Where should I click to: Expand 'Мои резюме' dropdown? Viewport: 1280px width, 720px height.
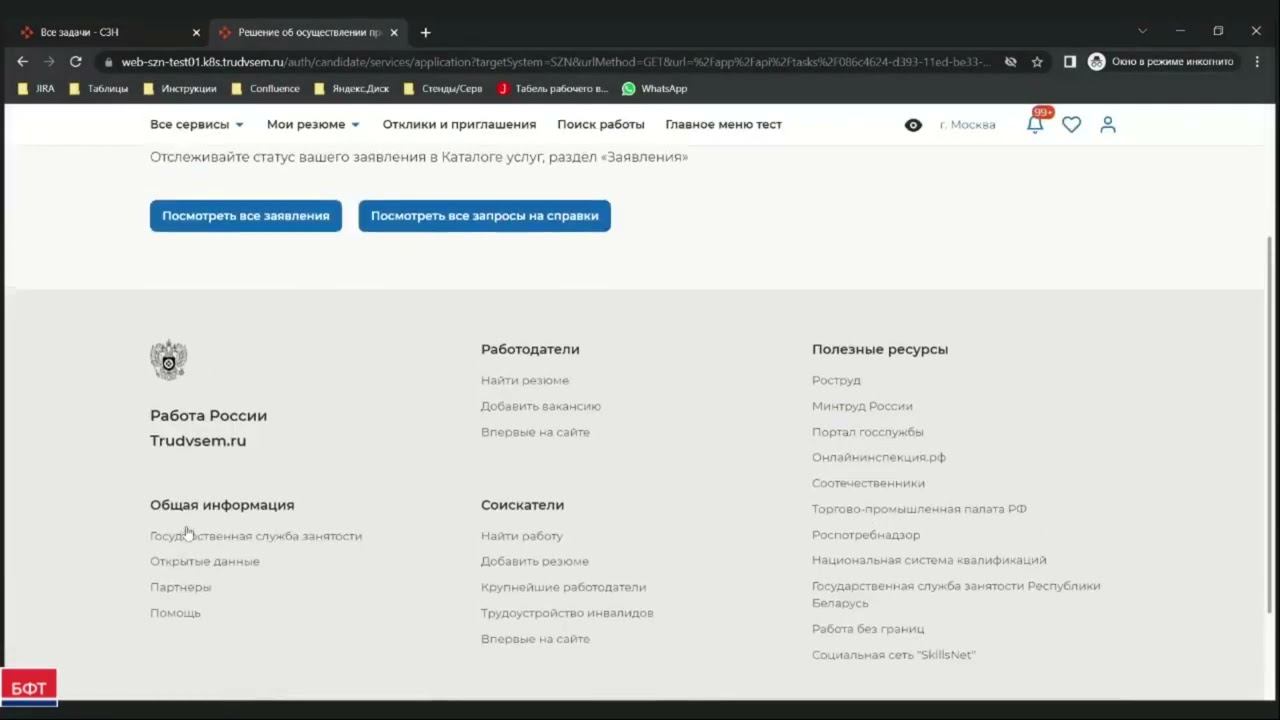313,124
